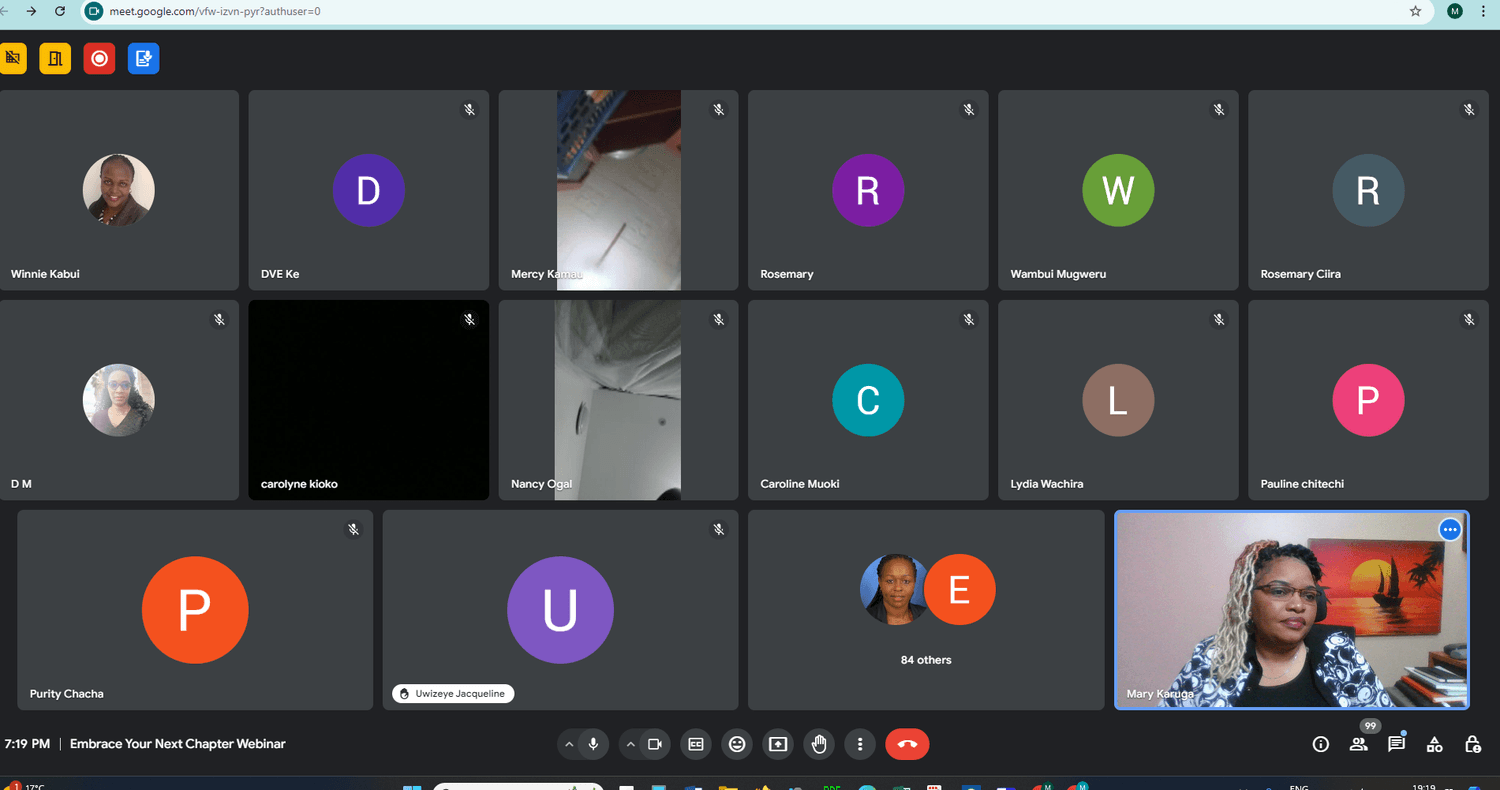Viewport: 1500px width, 790px height.
Task: Open the Chrome three-dot menu
Action: (x=1483, y=11)
